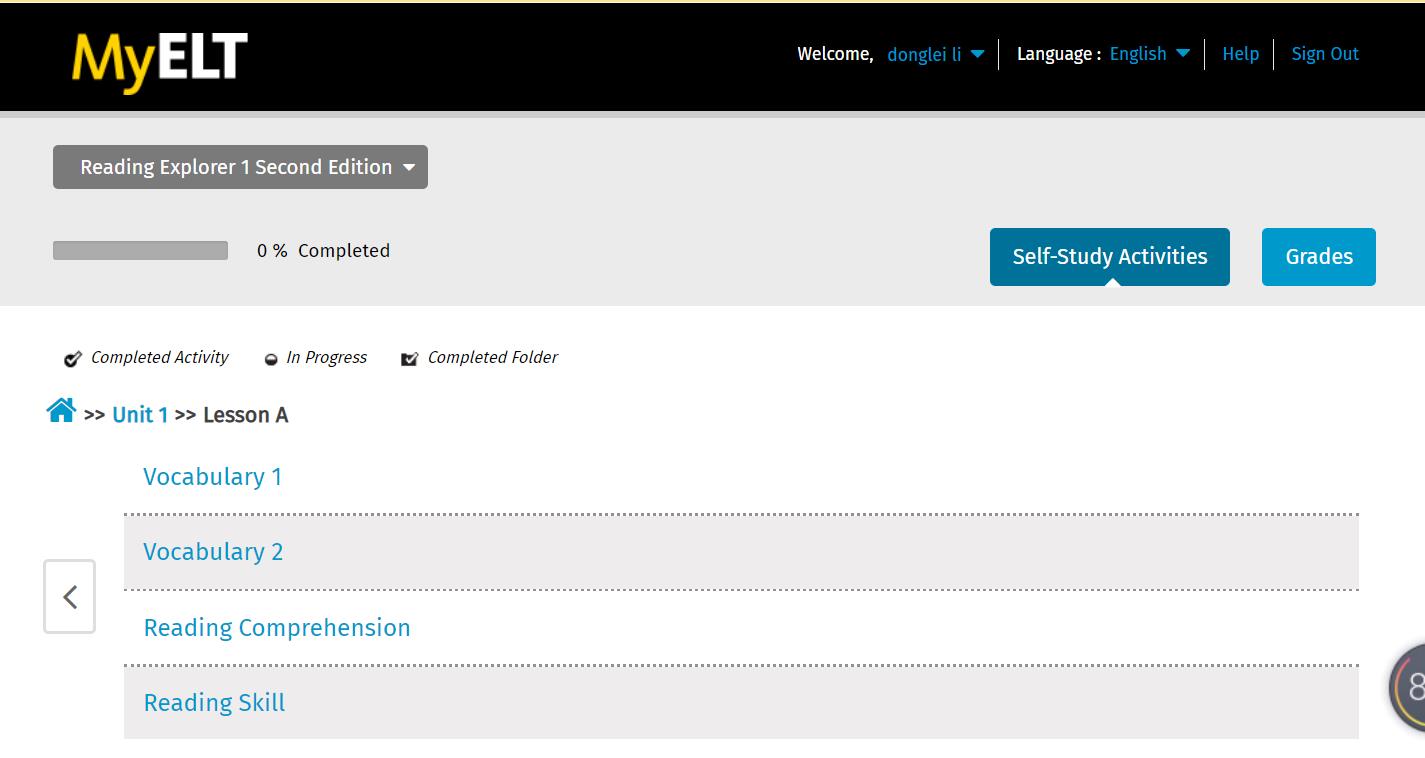Screen dimensions: 1425x758
Task: Open Vocabulary 2 activity
Action: 213,552
